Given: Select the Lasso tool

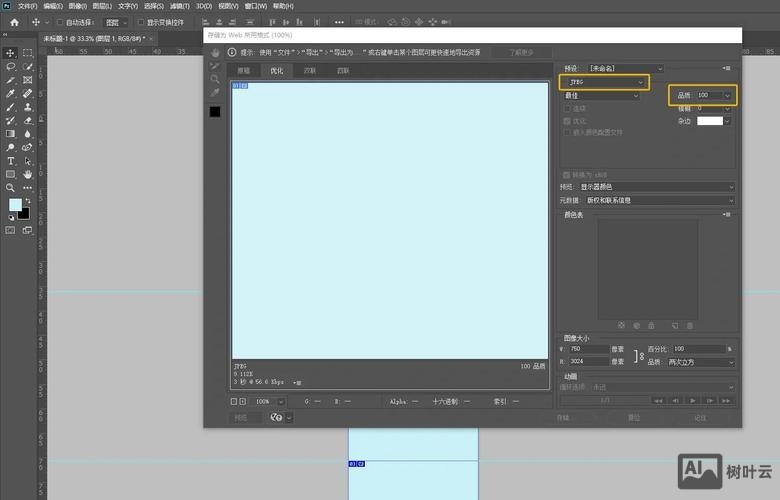Looking at the screenshot, I should coord(11,65).
